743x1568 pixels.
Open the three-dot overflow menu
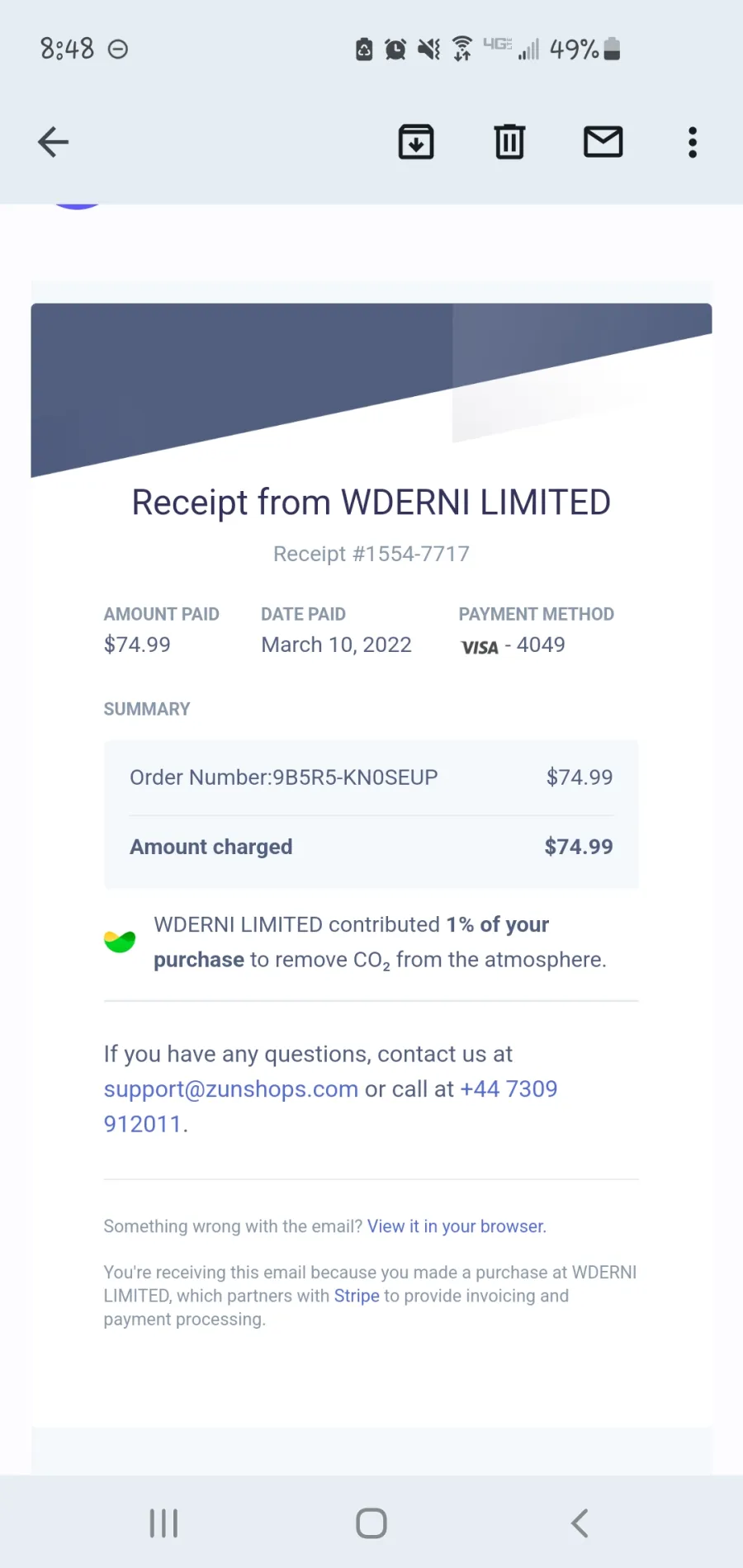pos(693,142)
